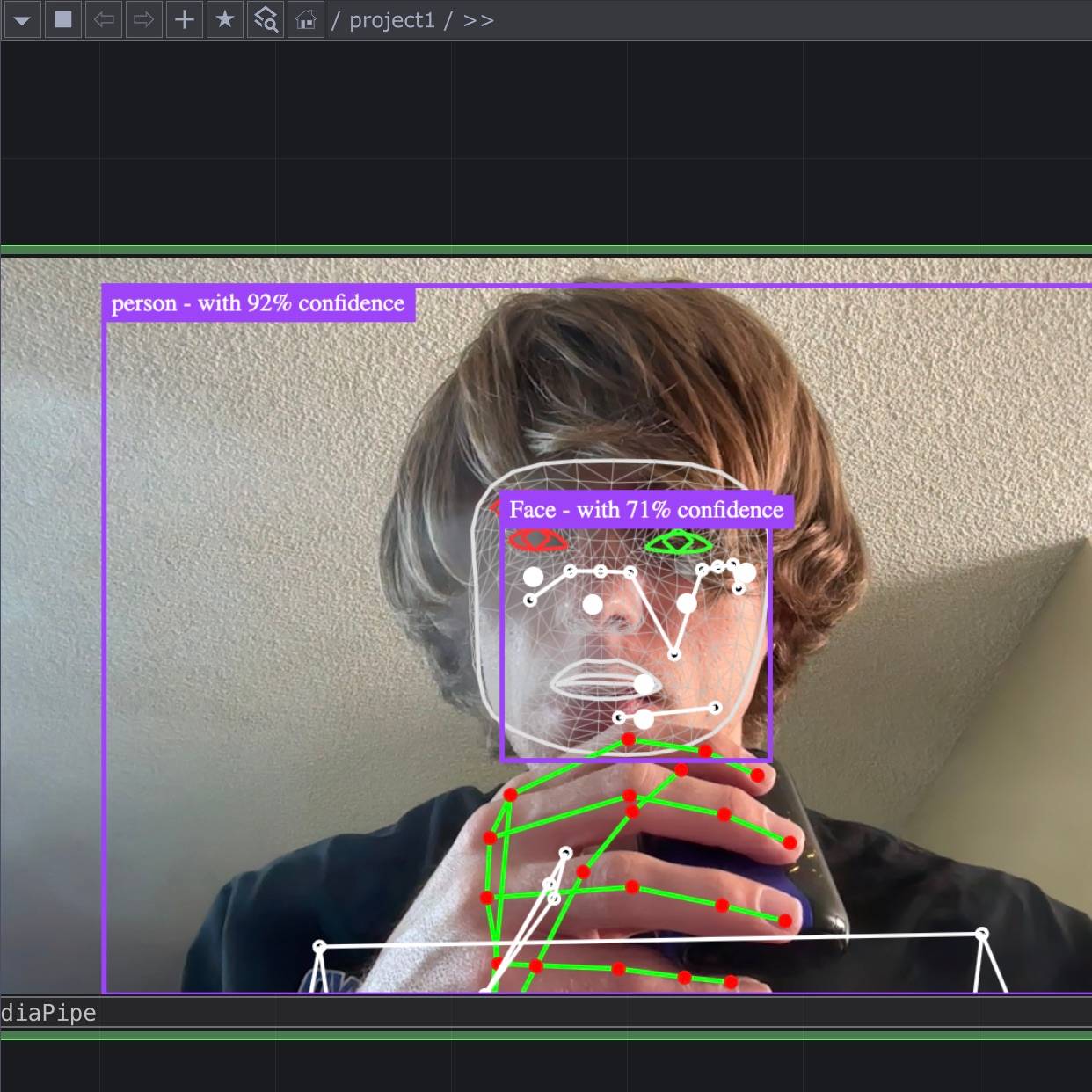Image resolution: width=1092 pixels, height=1092 pixels.
Task: Expand the >> path chevrons
Action: point(478,20)
